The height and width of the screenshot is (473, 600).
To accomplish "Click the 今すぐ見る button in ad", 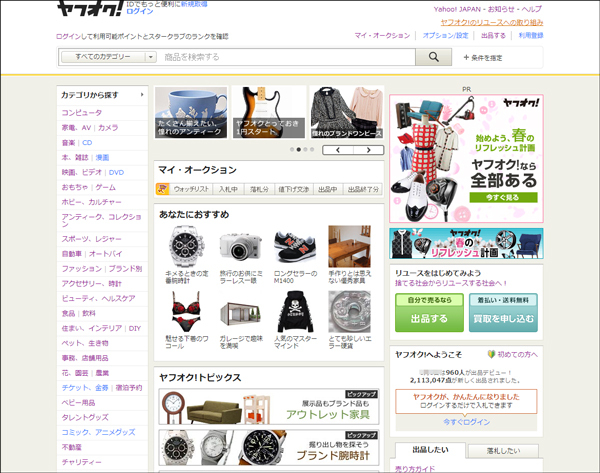I will point(503,197).
